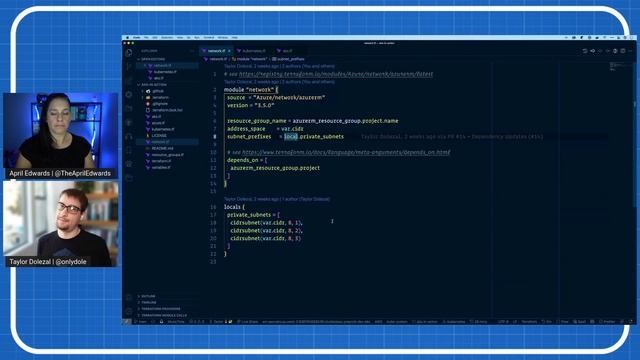Open Explorer panel ellipsis actions menu
This screenshot has width=640, height=360.
click(x=192, y=51)
